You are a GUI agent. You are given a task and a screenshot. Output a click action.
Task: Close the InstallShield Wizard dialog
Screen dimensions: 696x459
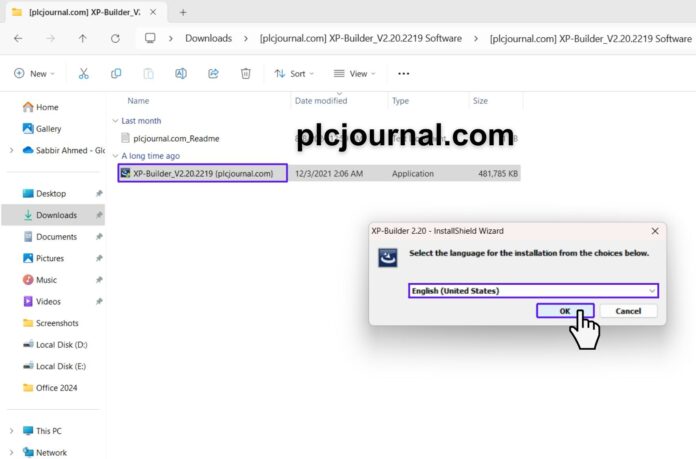point(655,231)
